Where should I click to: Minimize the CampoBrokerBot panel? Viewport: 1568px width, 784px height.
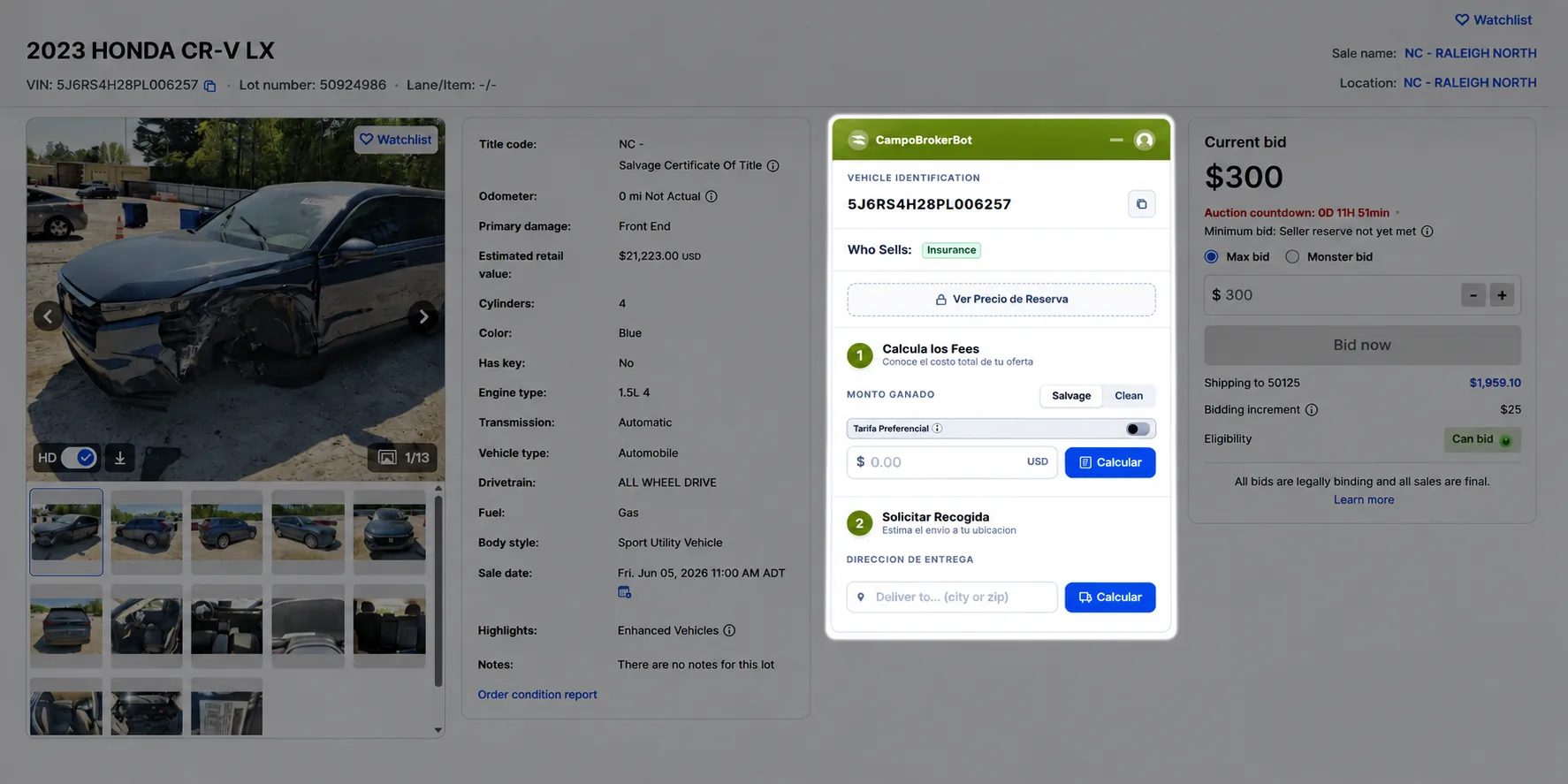click(x=1116, y=140)
